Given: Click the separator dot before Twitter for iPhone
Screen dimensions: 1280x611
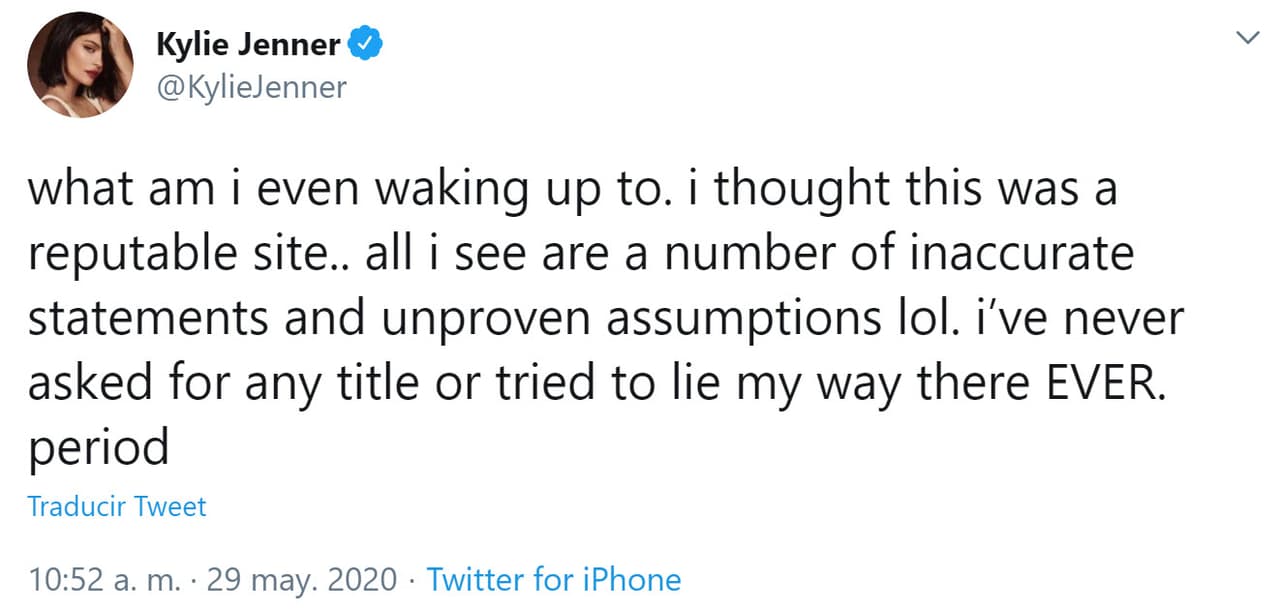Looking at the screenshot, I should tap(411, 579).
